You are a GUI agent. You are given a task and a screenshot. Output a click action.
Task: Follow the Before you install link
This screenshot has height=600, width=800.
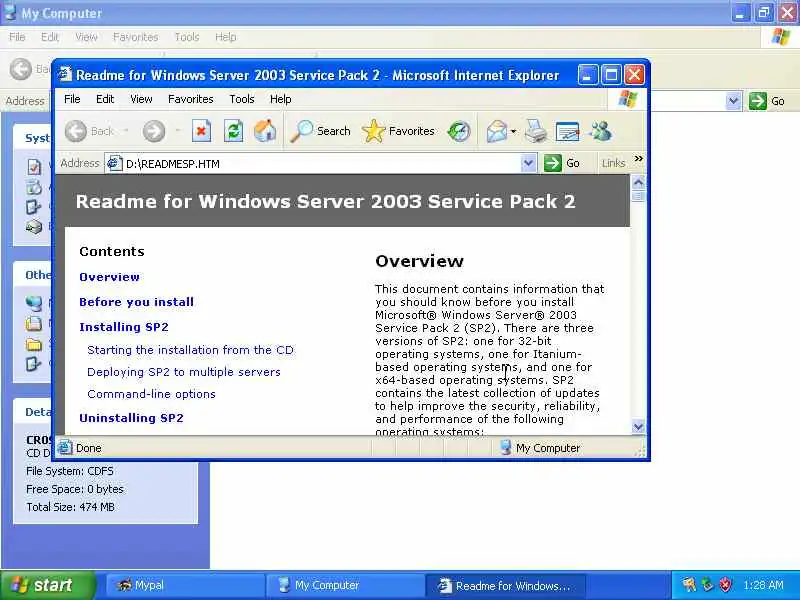[136, 302]
